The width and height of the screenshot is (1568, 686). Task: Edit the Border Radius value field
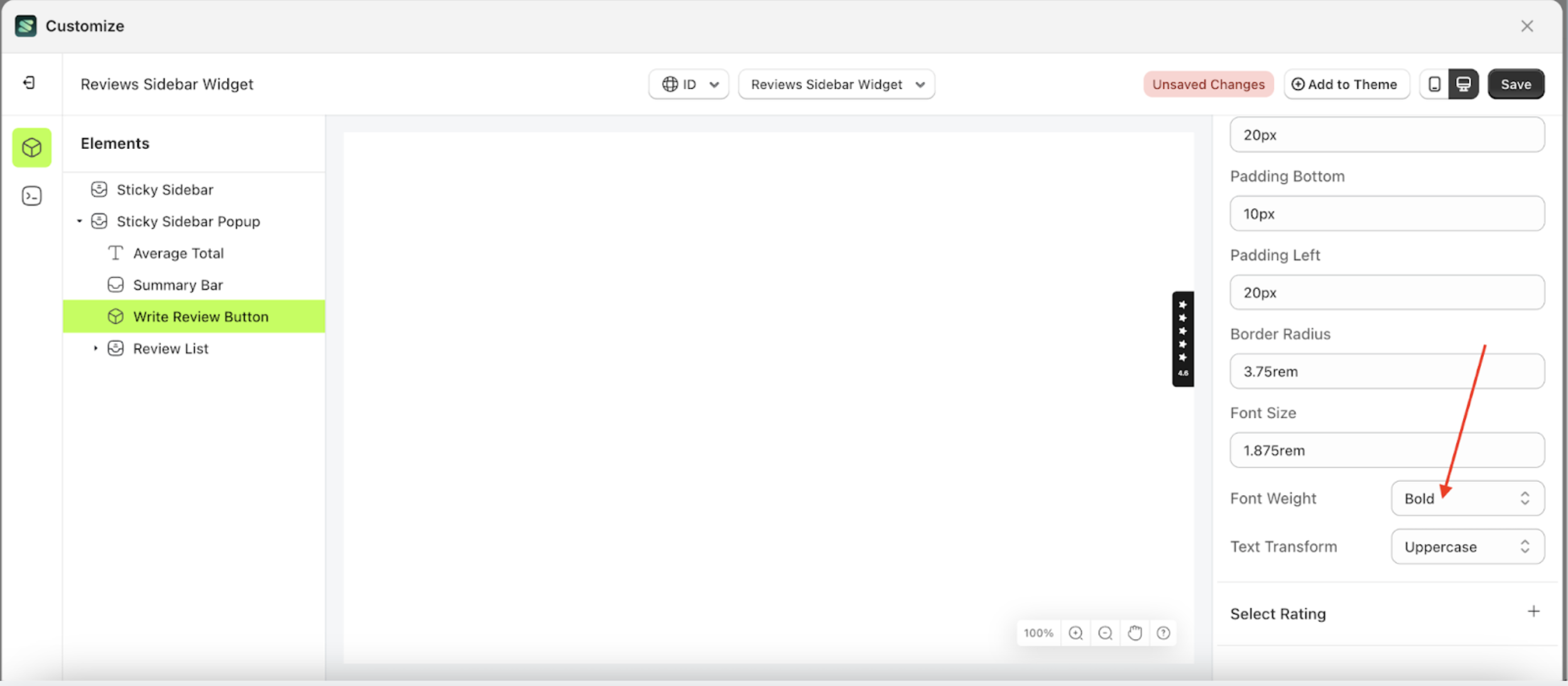click(1385, 371)
